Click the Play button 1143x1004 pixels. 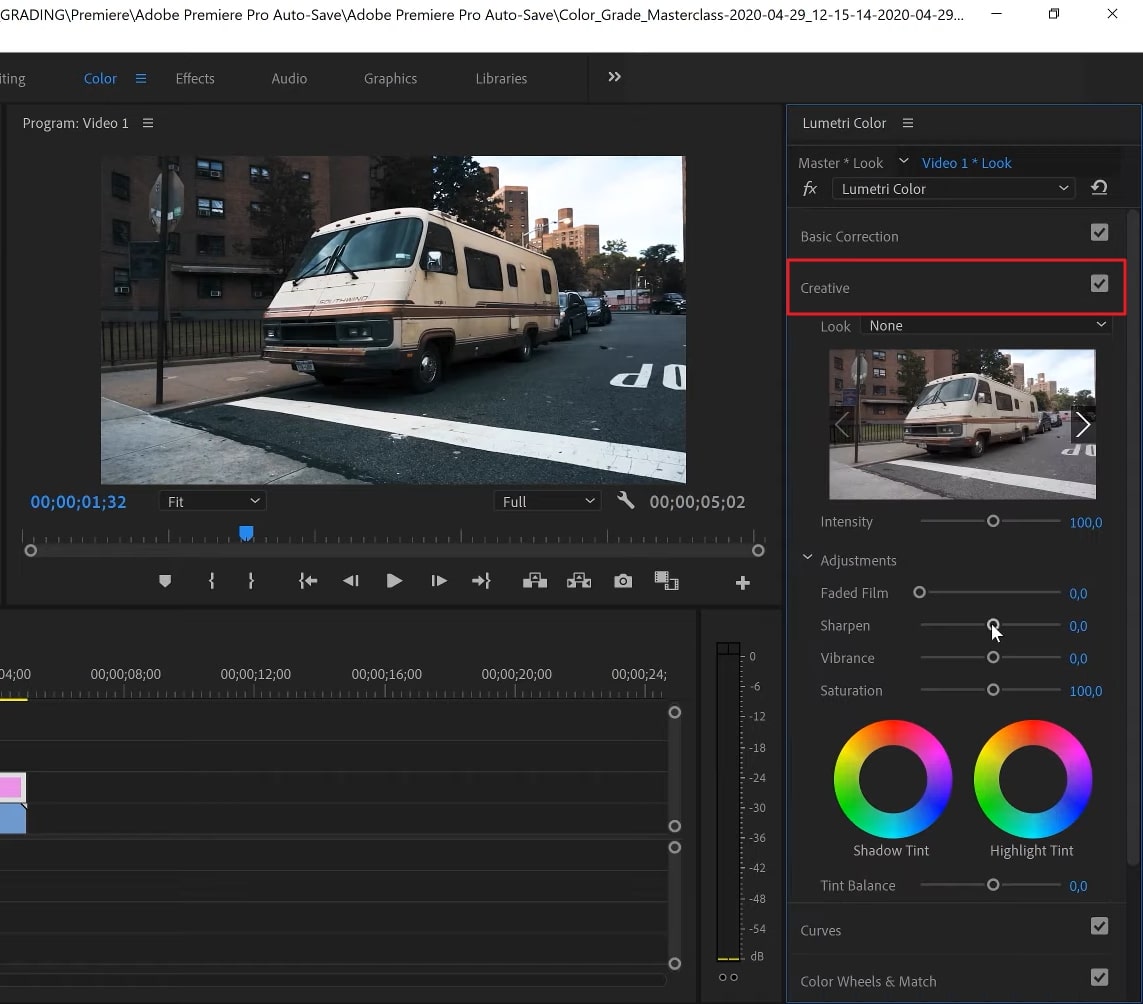[394, 580]
